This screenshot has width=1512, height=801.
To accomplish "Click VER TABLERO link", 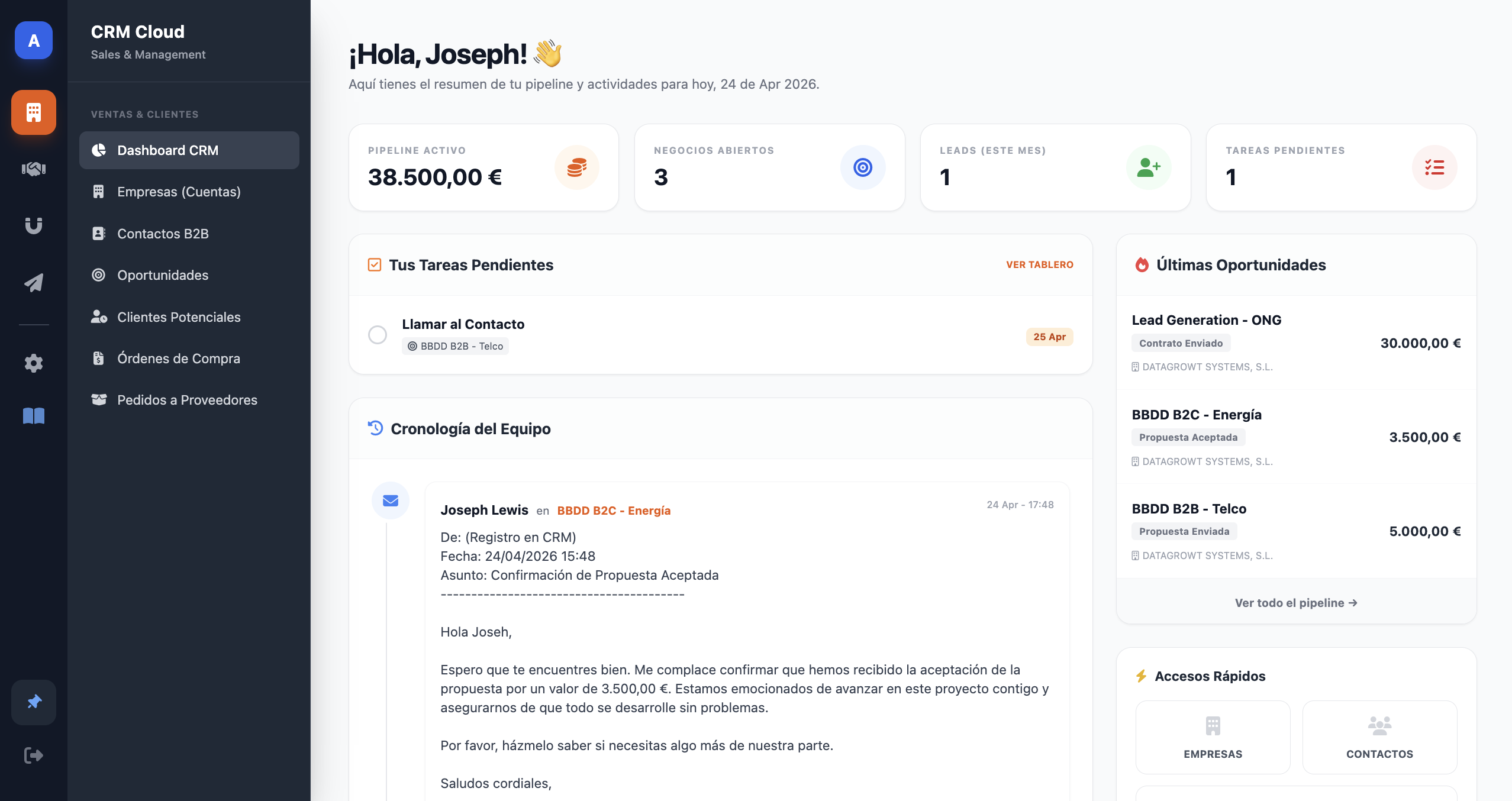I will (1039, 264).
